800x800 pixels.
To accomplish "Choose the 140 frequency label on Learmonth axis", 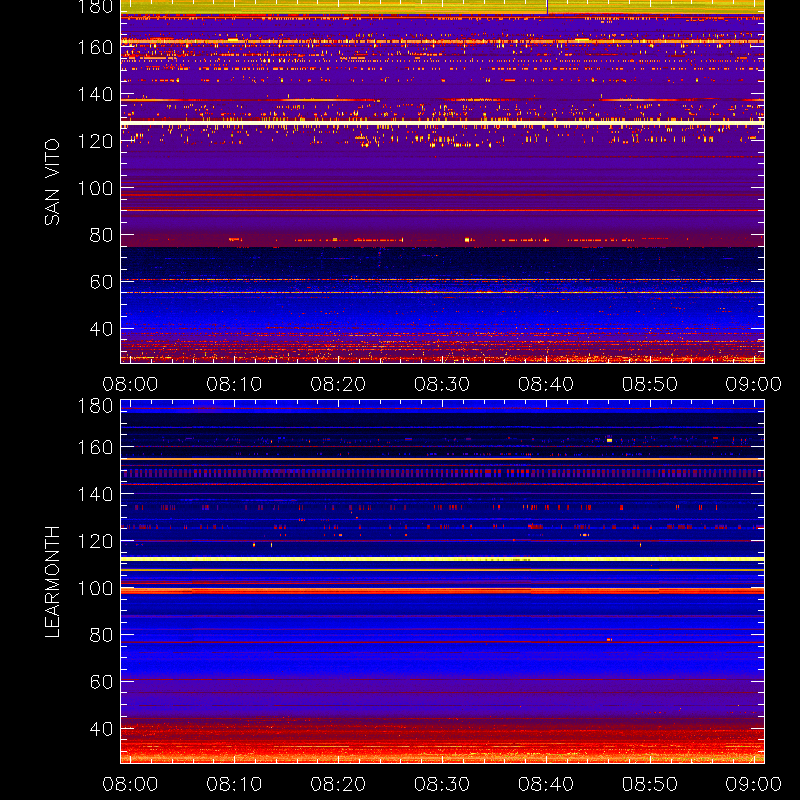I will (95, 494).
